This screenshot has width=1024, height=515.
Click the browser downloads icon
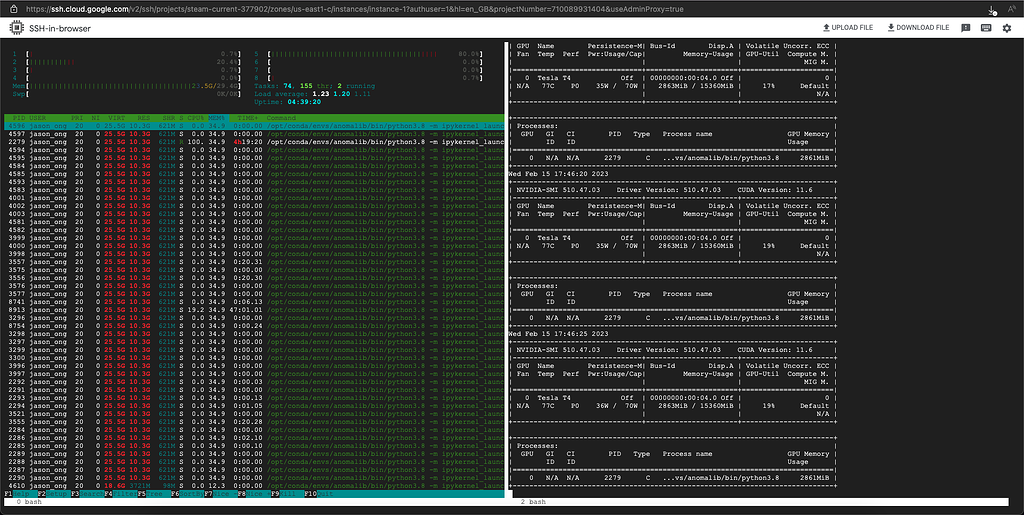coord(990,8)
